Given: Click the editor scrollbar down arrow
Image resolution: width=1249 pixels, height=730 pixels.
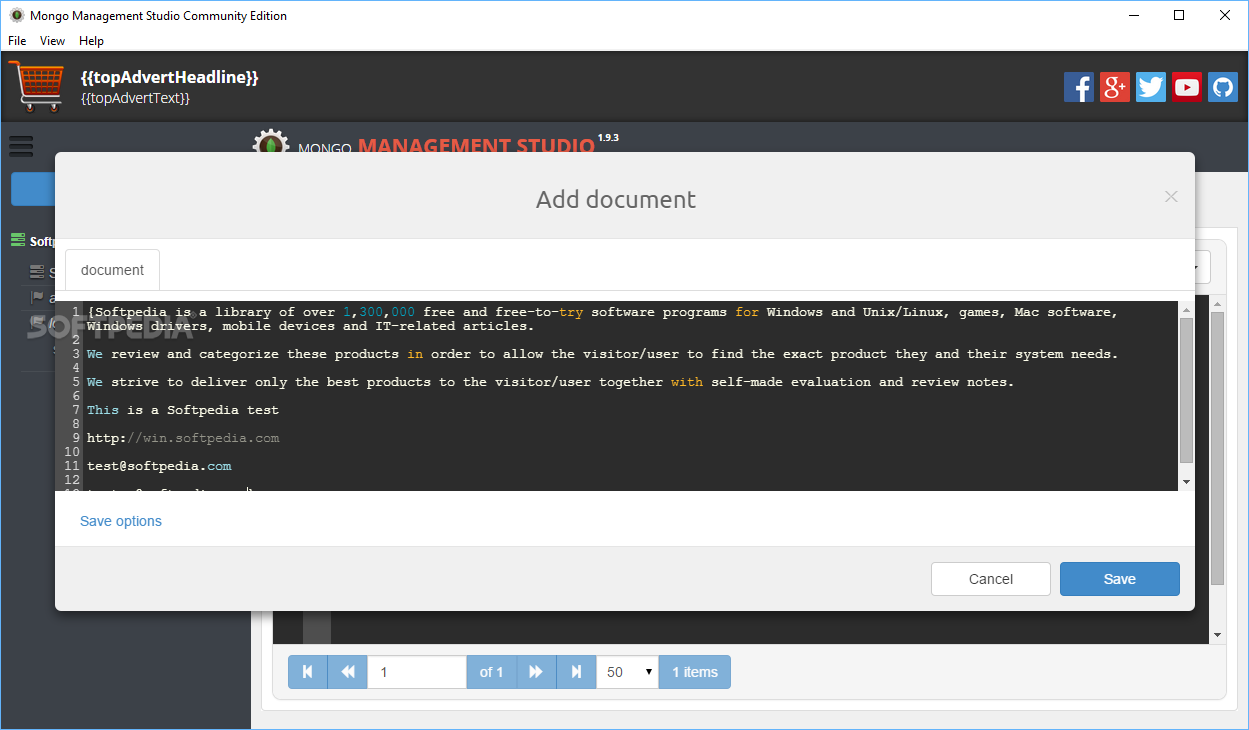Looking at the screenshot, I should point(1187,482).
